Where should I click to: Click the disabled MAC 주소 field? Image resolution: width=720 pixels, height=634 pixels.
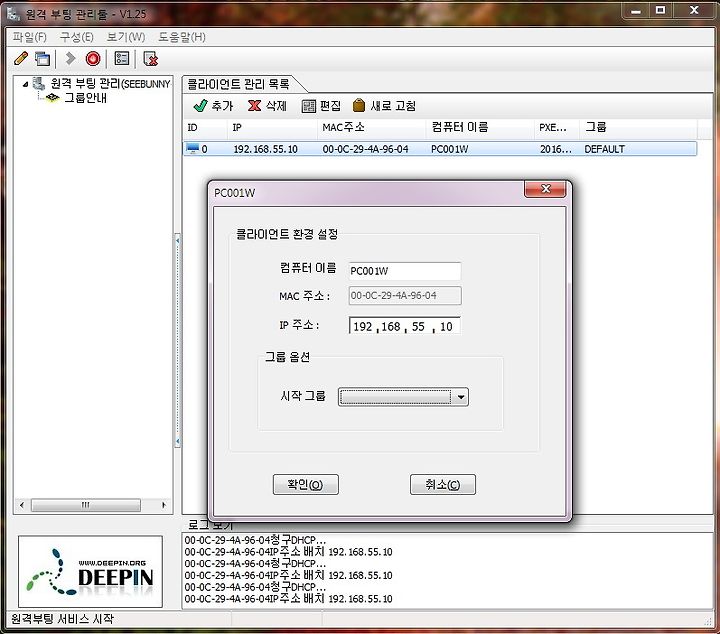405,296
